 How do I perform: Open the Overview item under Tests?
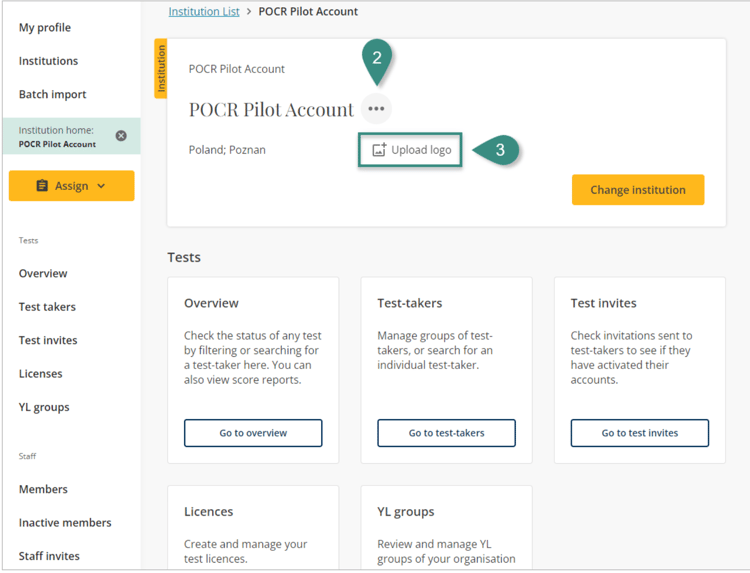(x=43, y=273)
